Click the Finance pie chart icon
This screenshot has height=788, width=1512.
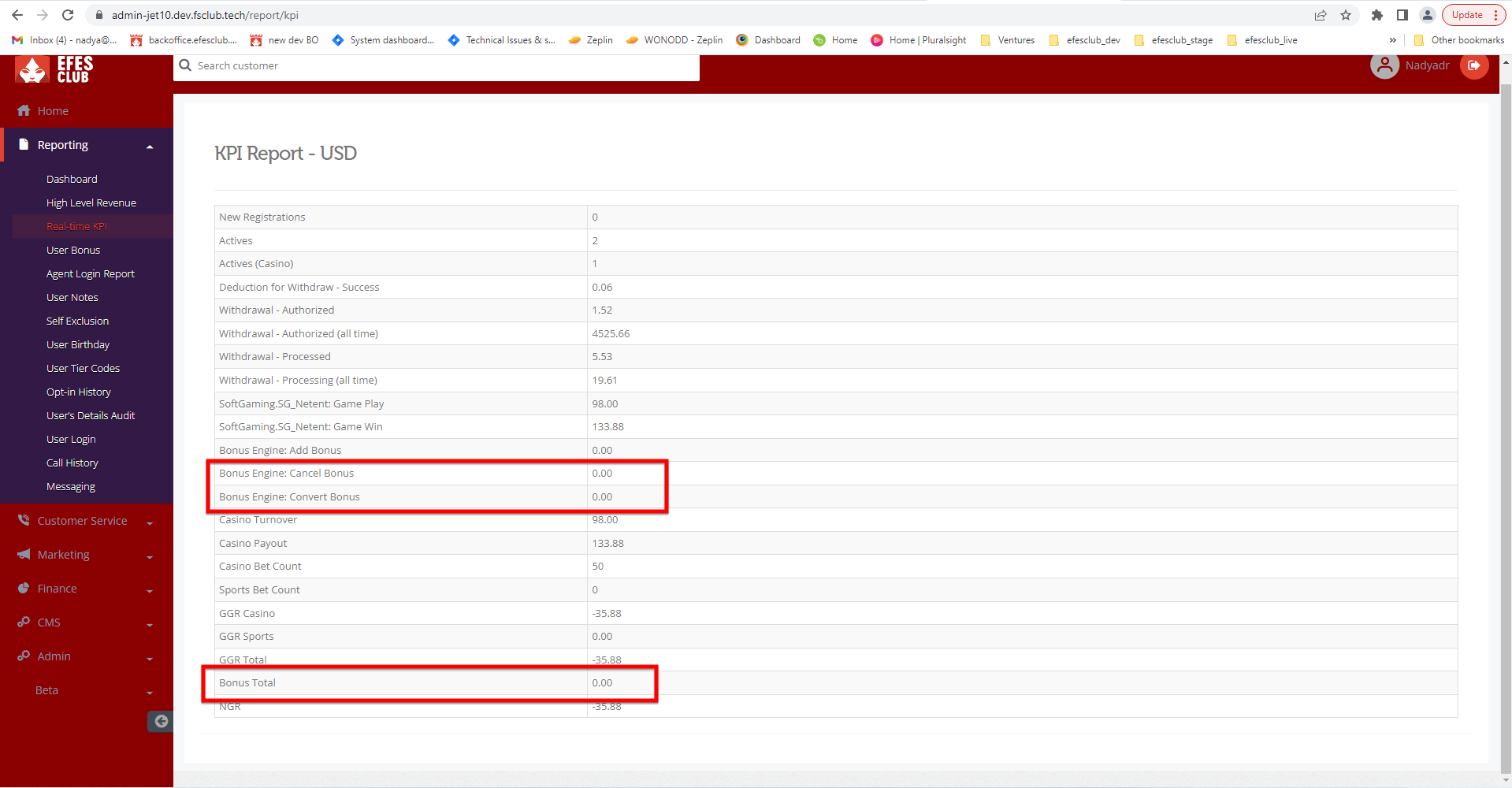pos(24,588)
